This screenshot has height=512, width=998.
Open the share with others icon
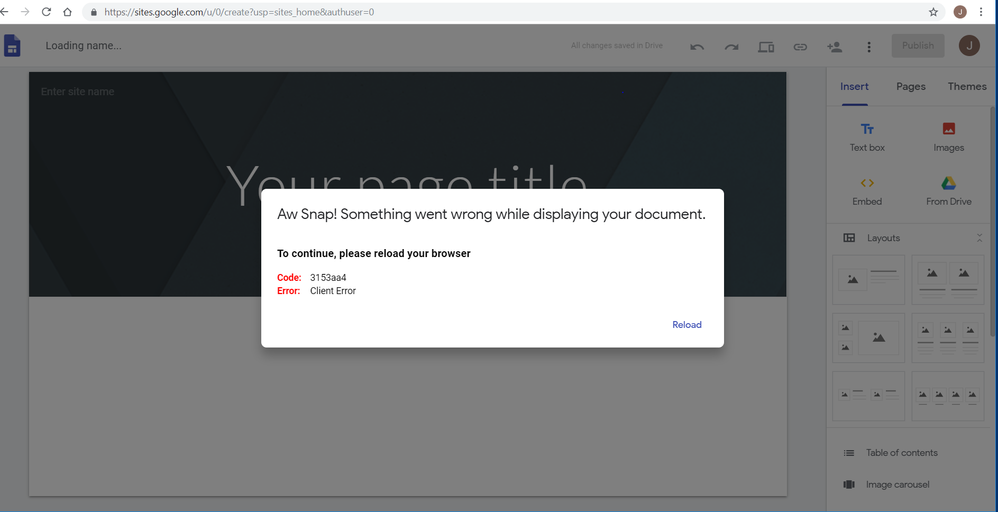point(834,47)
